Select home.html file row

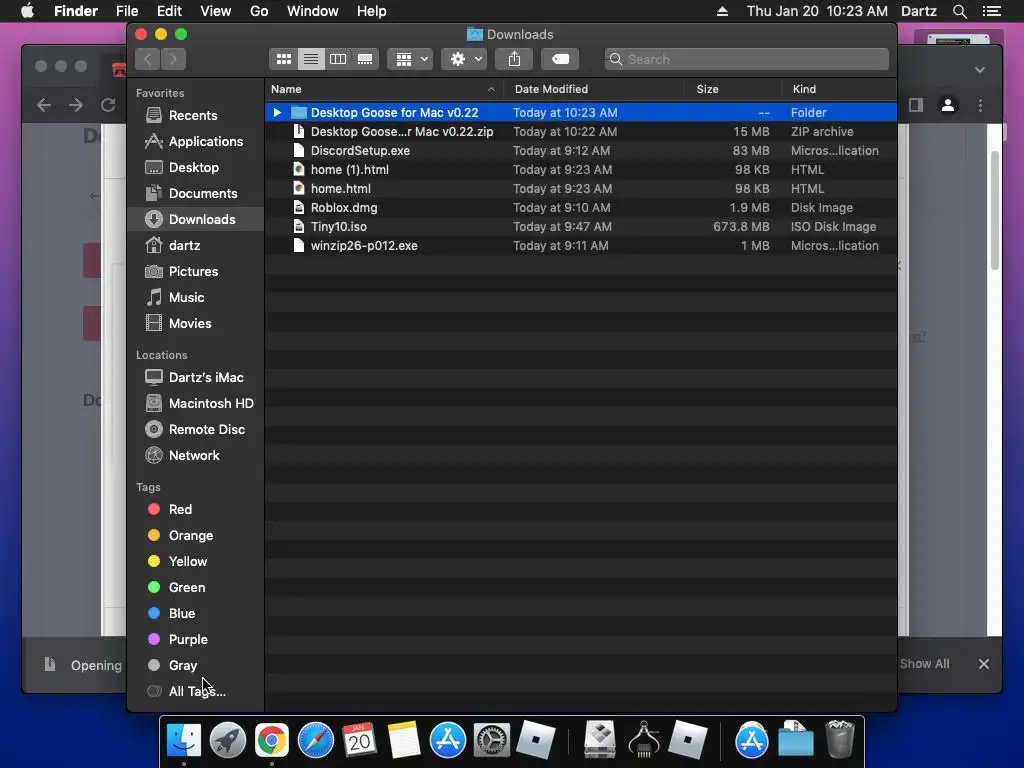pyautogui.click(x=581, y=188)
